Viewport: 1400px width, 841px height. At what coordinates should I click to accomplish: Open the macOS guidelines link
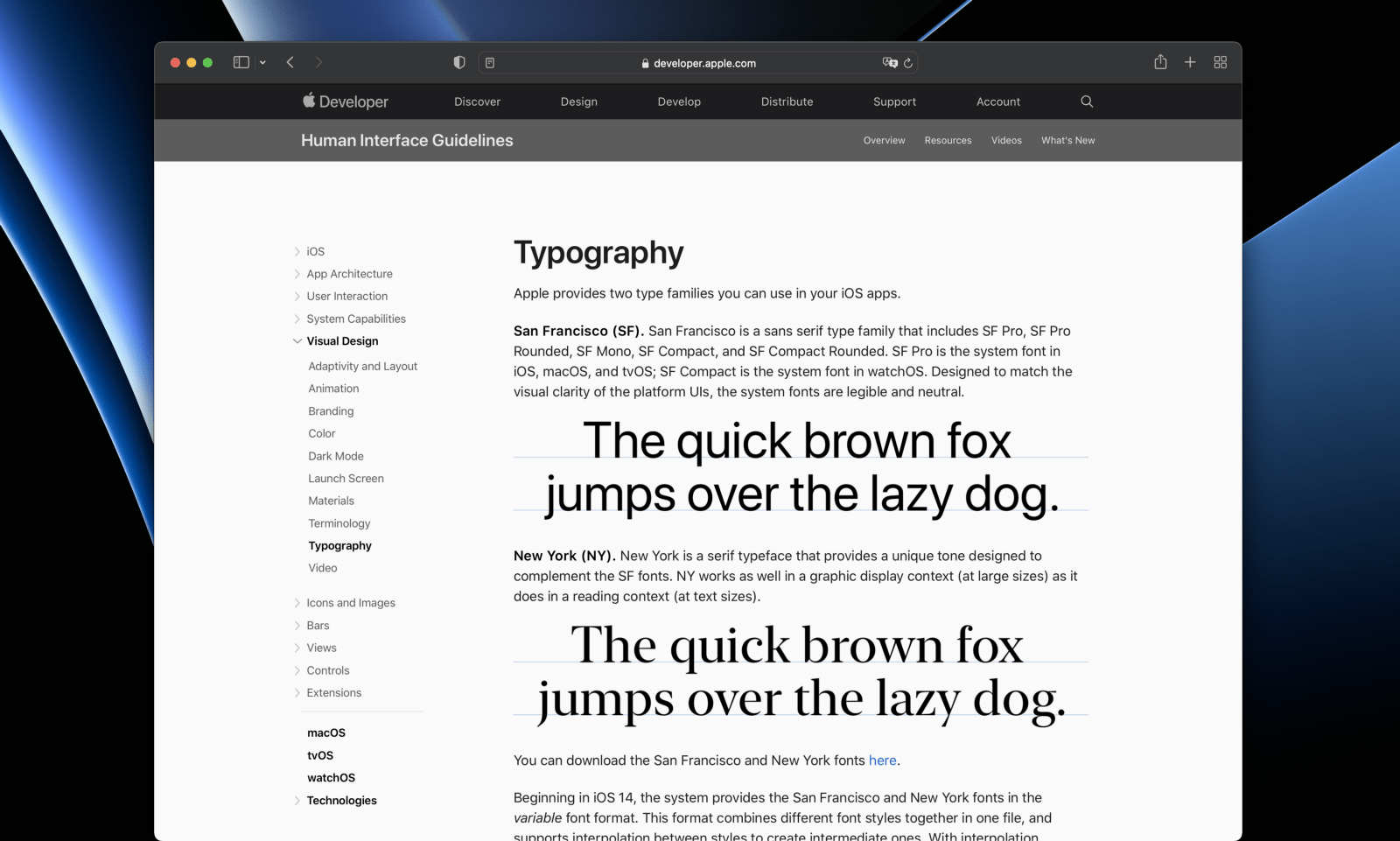coord(326,733)
